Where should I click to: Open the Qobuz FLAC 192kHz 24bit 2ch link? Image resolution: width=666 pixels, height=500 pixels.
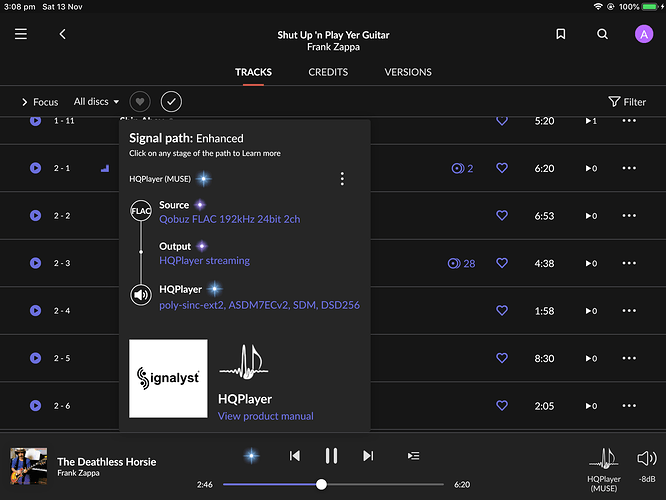pos(230,219)
